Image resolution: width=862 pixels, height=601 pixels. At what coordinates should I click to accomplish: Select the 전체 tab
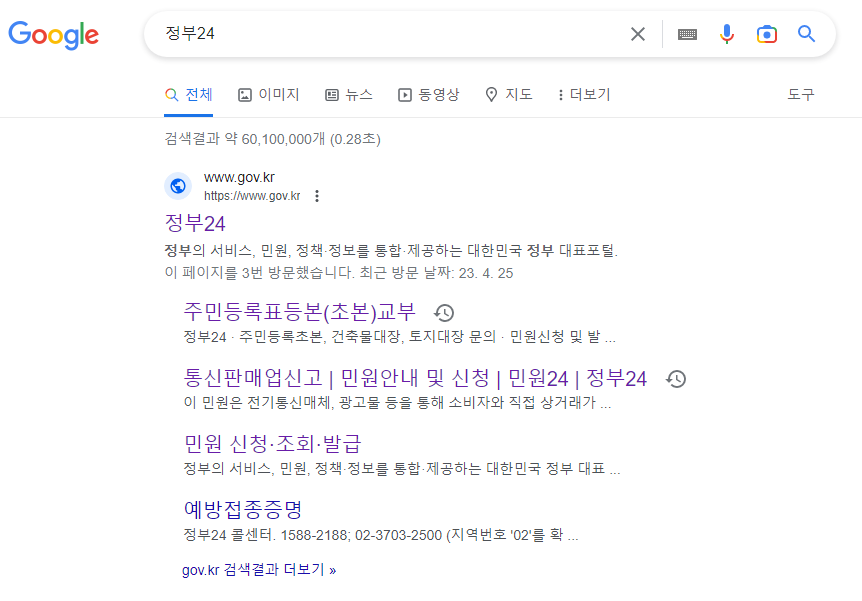189,95
